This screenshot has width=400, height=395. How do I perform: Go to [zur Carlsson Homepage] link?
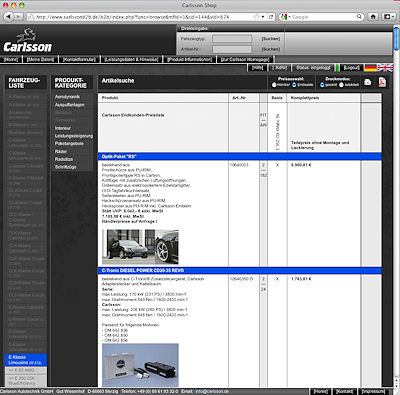[x=245, y=59]
